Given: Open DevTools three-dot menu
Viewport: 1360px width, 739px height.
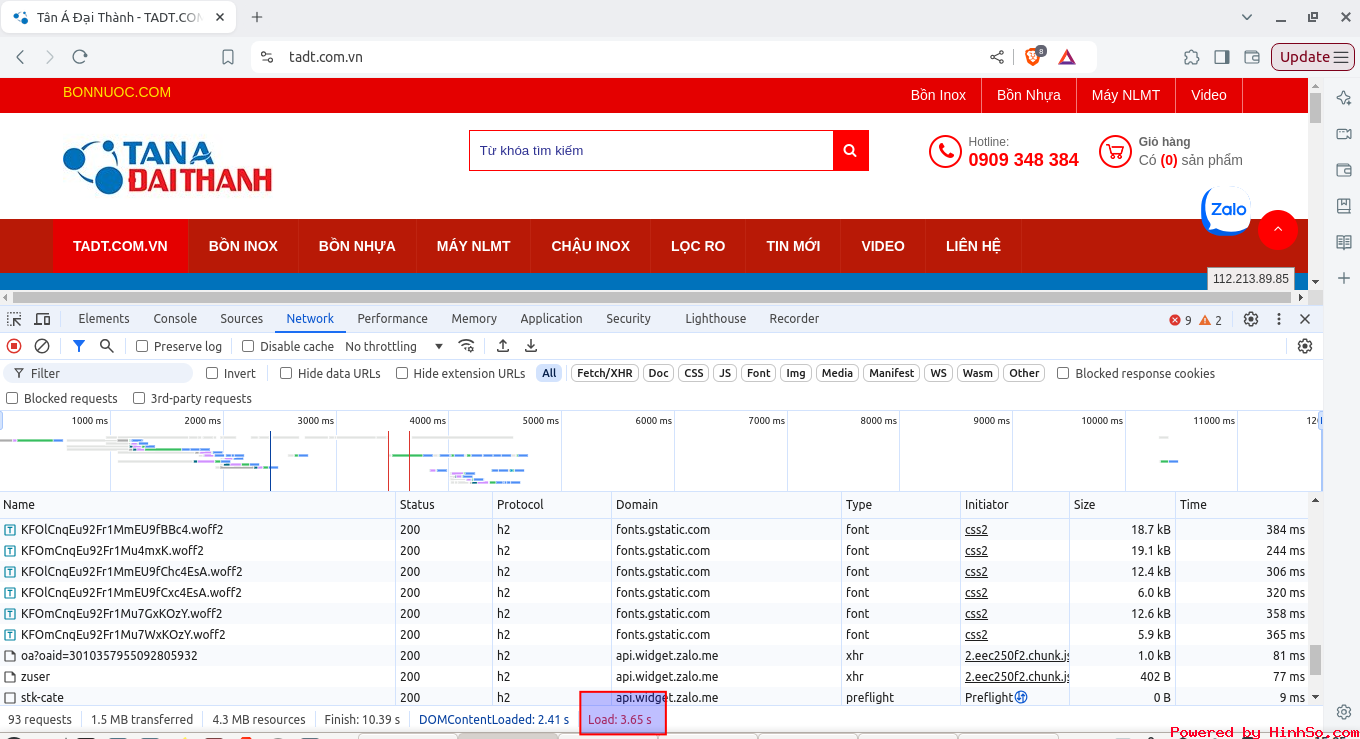Looking at the screenshot, I should [x=1279, y=319].
